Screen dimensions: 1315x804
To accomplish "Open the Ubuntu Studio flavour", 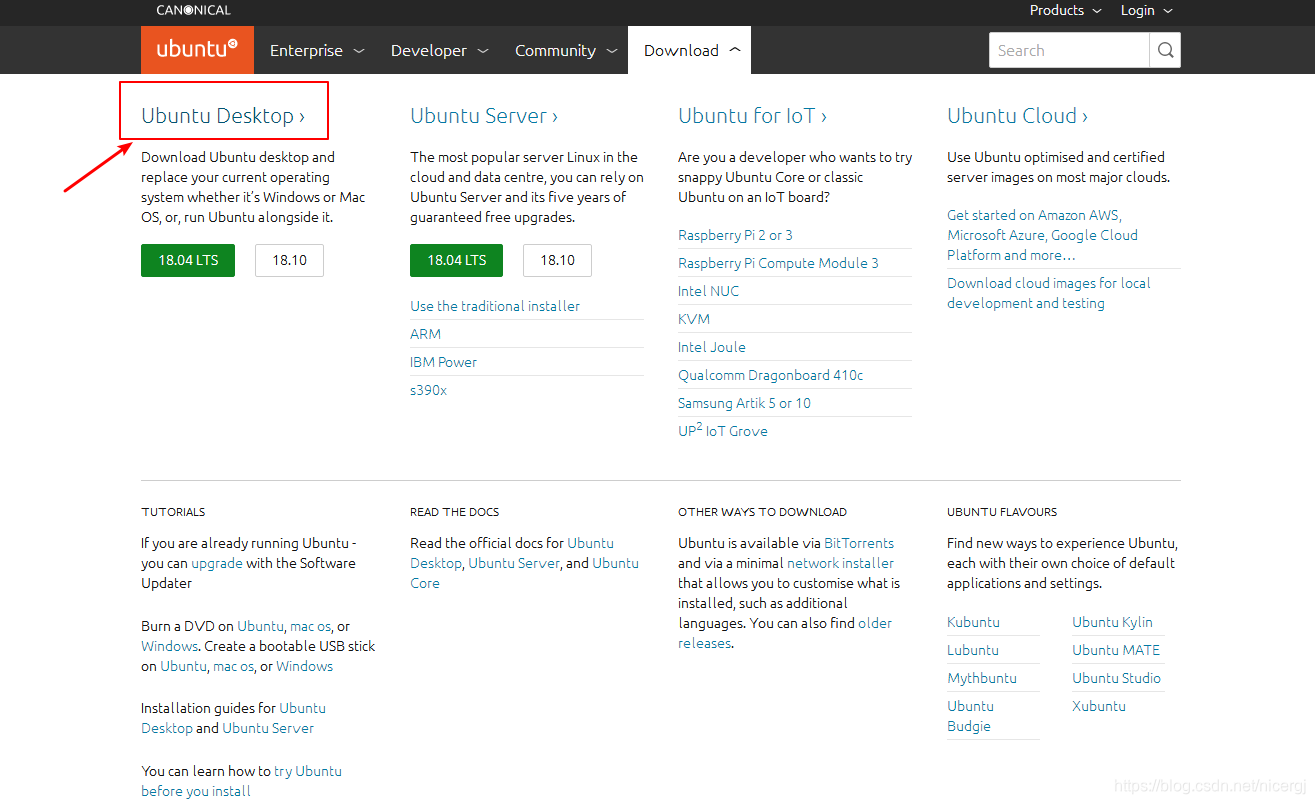I will coord(1116,678).
